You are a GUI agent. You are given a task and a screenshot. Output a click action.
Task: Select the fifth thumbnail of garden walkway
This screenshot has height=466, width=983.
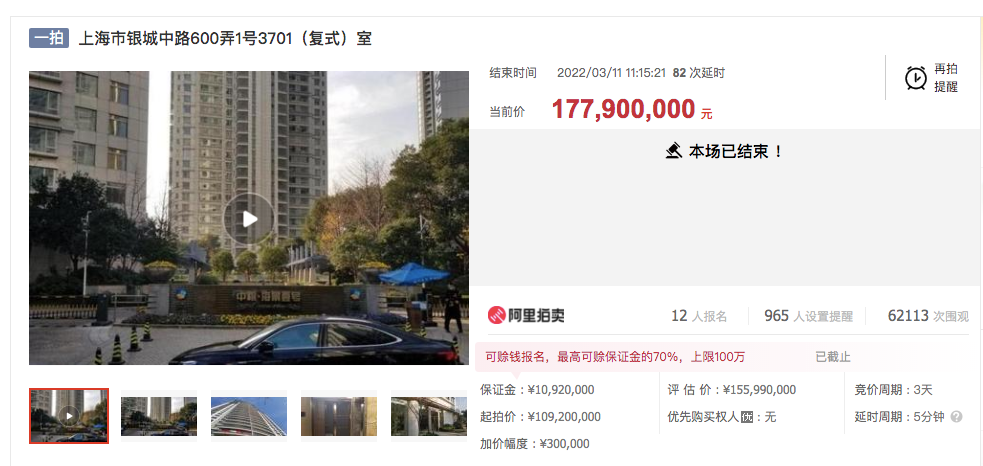click(429, 416)
